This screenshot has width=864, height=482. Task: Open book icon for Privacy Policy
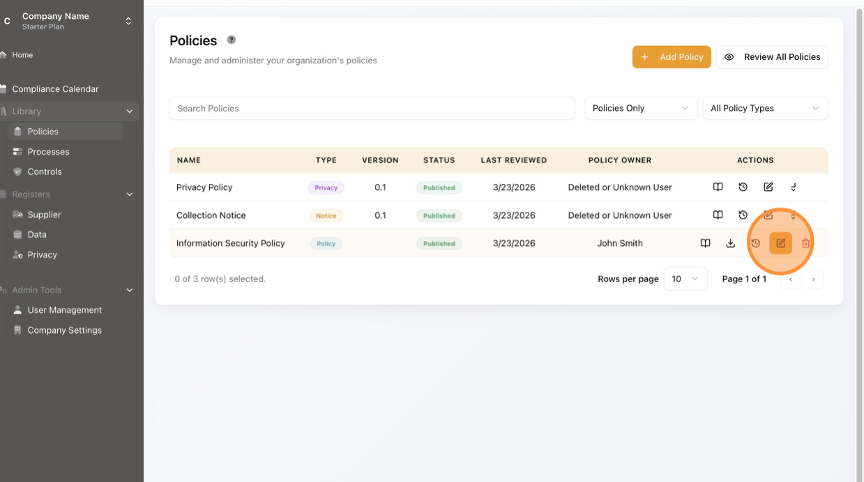[x=718, y=187]
